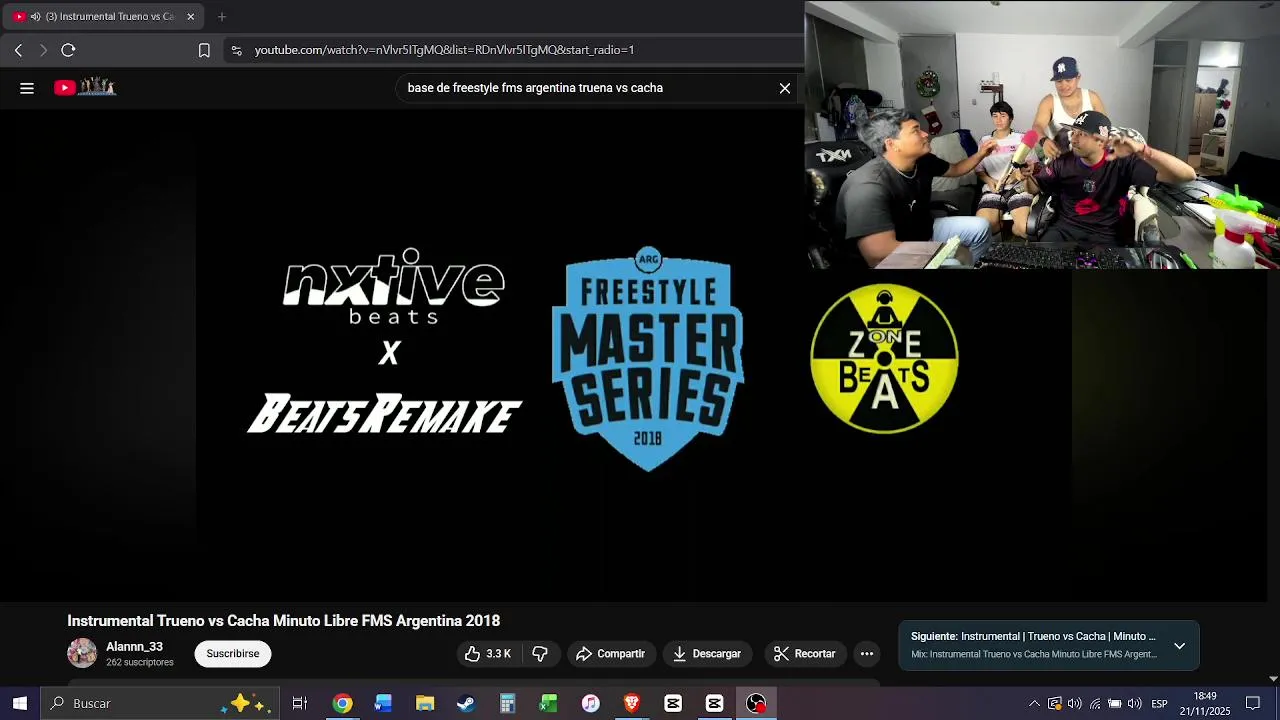
Task: Expand the Siguiente mix playlist panel
Action: point(1180,646)
